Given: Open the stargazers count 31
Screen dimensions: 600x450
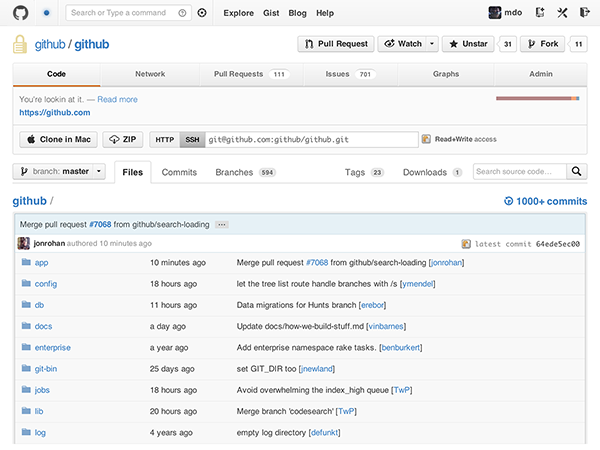Looking at the screenshot, I should pyautogui.click(x=508, y=44).
